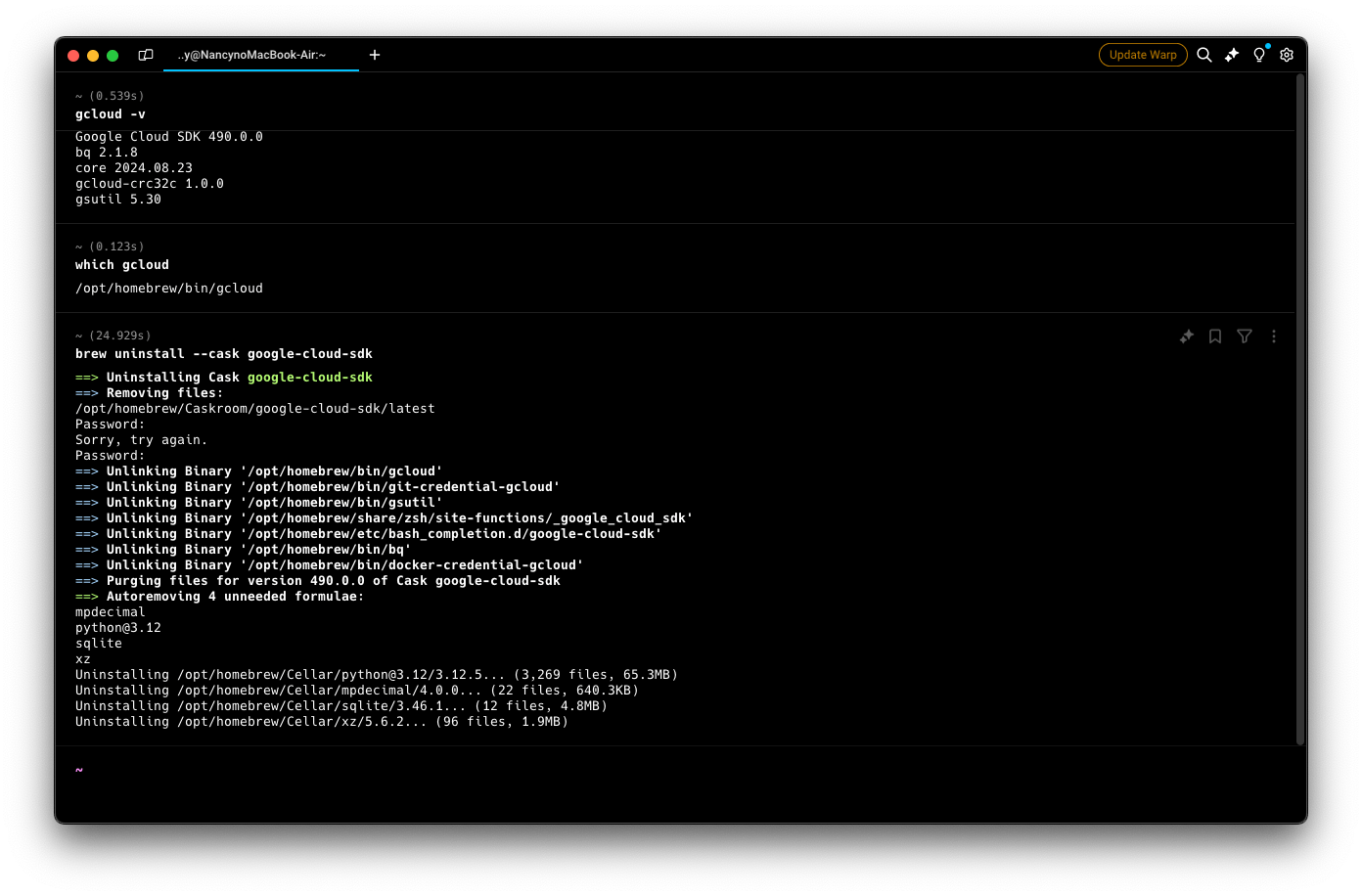Click the 'gcloud-crc32c 1.0.0' line
The width and height of the screenshot is (1362, 896).
tap(150, 184)
